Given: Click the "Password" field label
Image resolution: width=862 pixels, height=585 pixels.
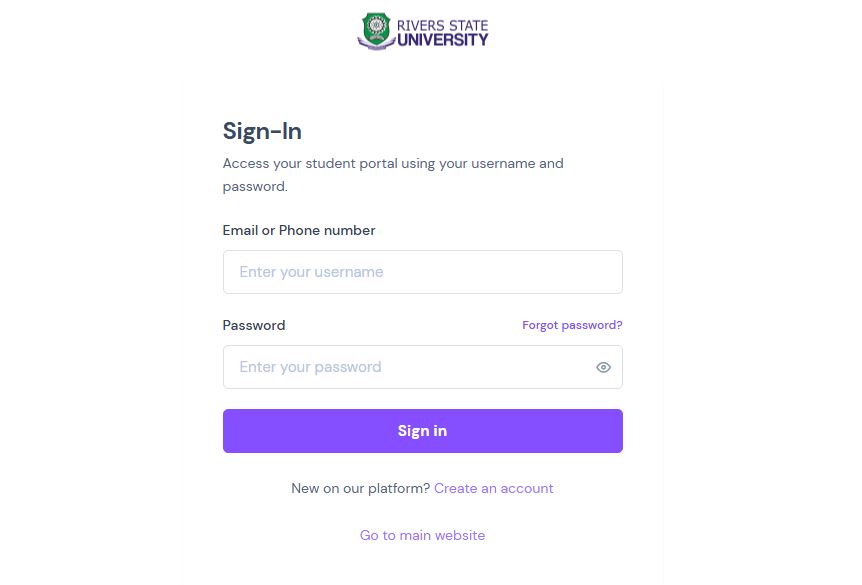Looking at the screenshot, I should [254, 325].
